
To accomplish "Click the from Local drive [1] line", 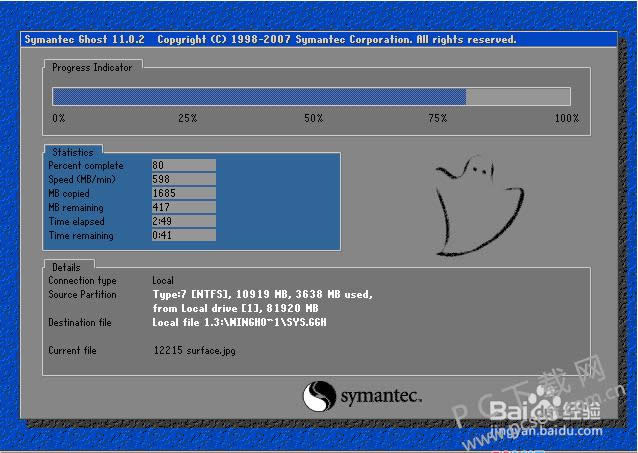I will pos(236,308).
